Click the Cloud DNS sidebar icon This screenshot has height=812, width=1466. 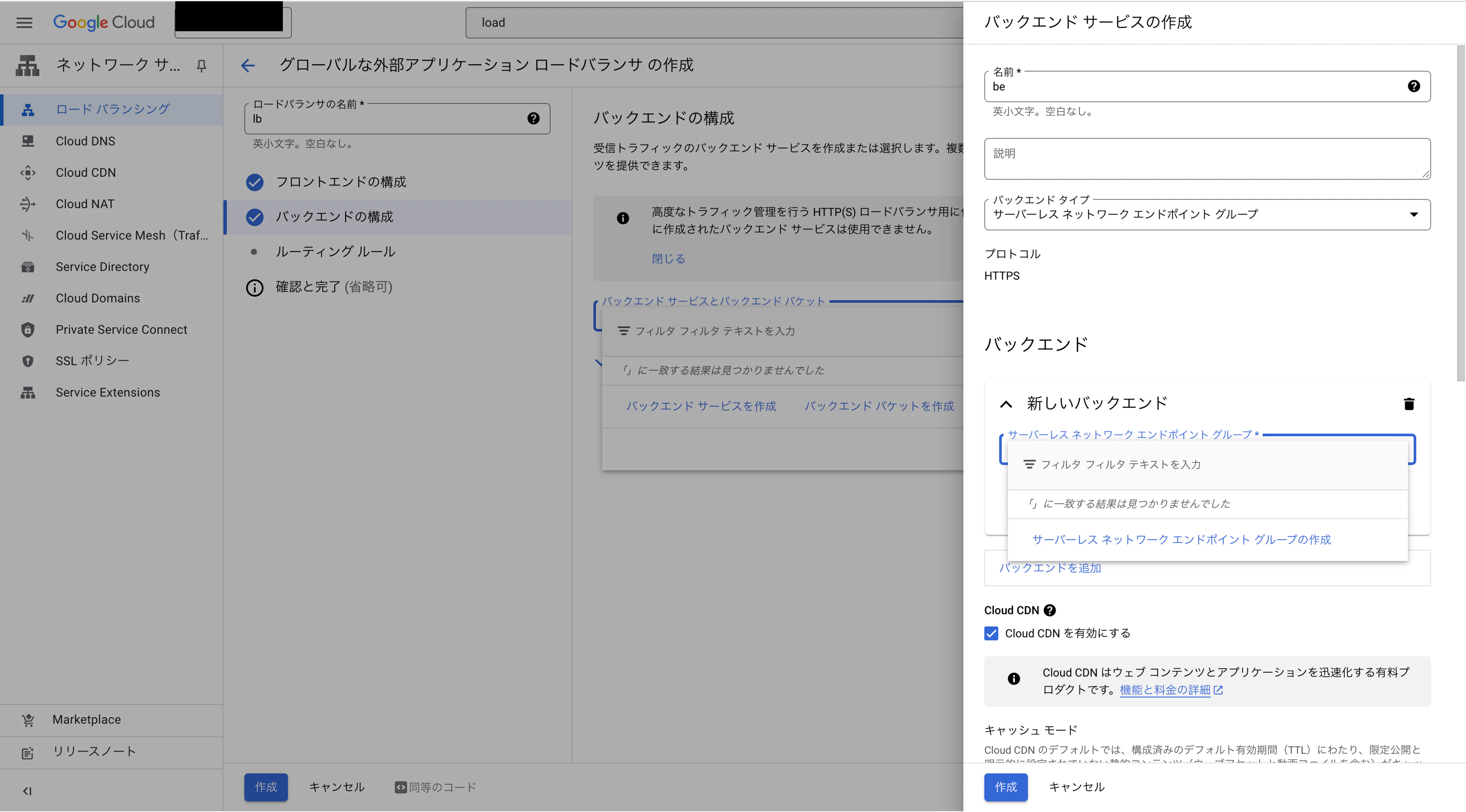pos(27,141)
